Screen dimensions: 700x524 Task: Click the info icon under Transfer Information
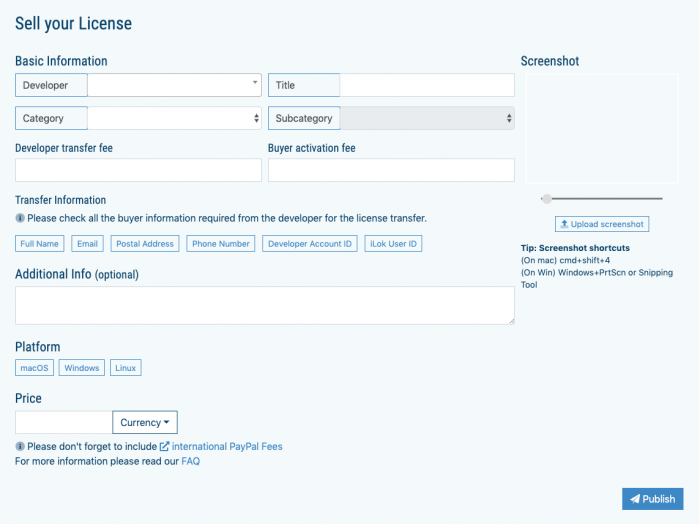pos(20,218)
